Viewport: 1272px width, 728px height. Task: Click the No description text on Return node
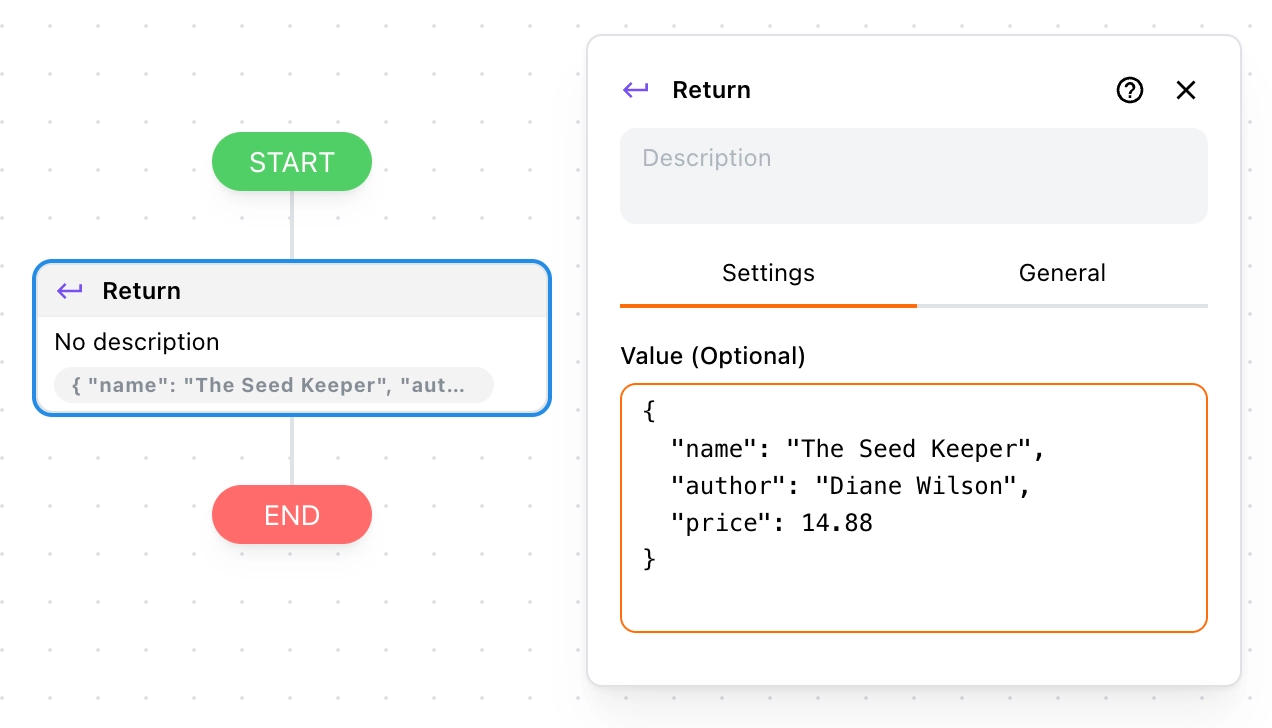pos(137,342)
